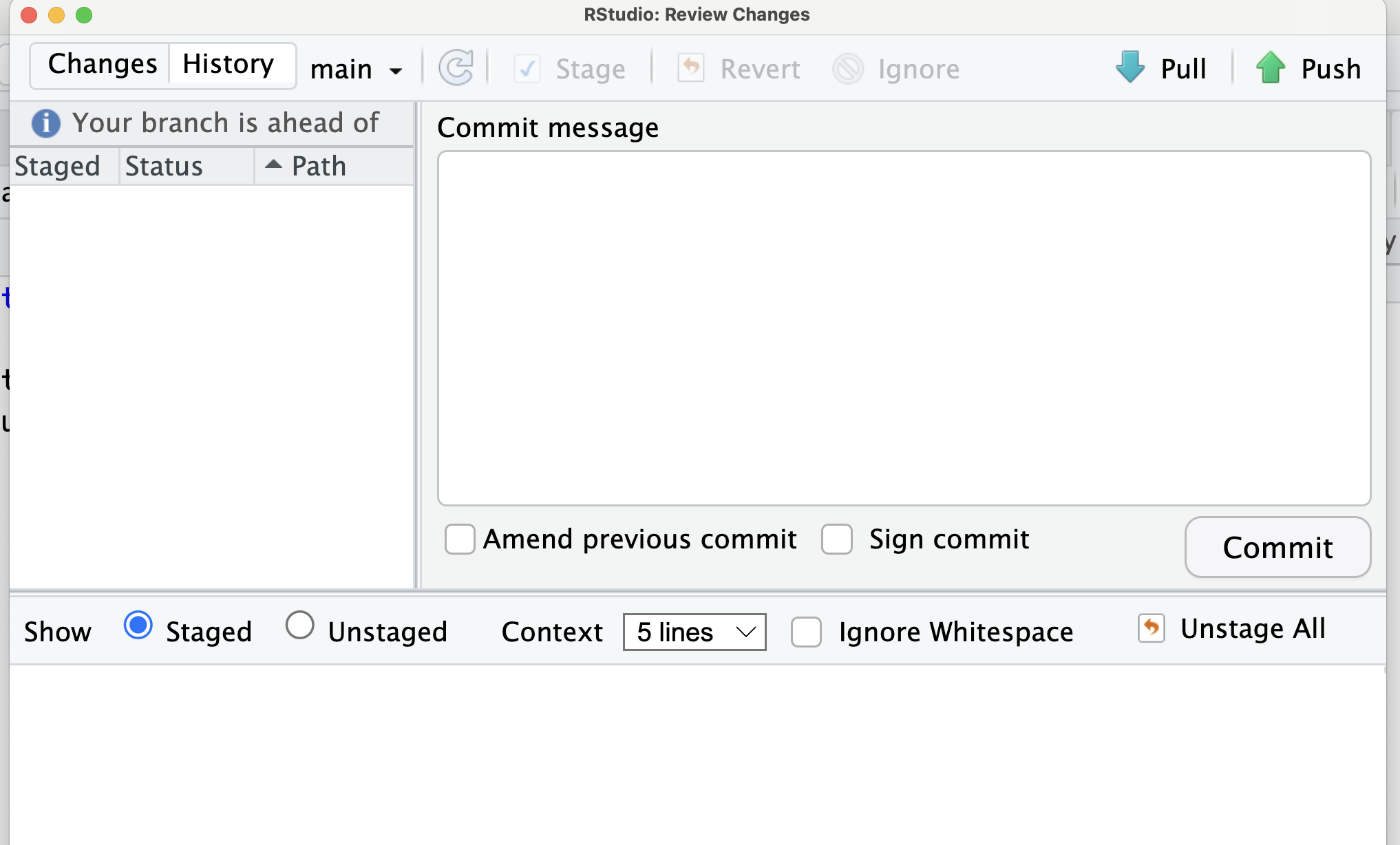Viewport: 1400px width, 845px height.
Task: Click the green Push up-arrow icon
Action: click(1271, 67)
